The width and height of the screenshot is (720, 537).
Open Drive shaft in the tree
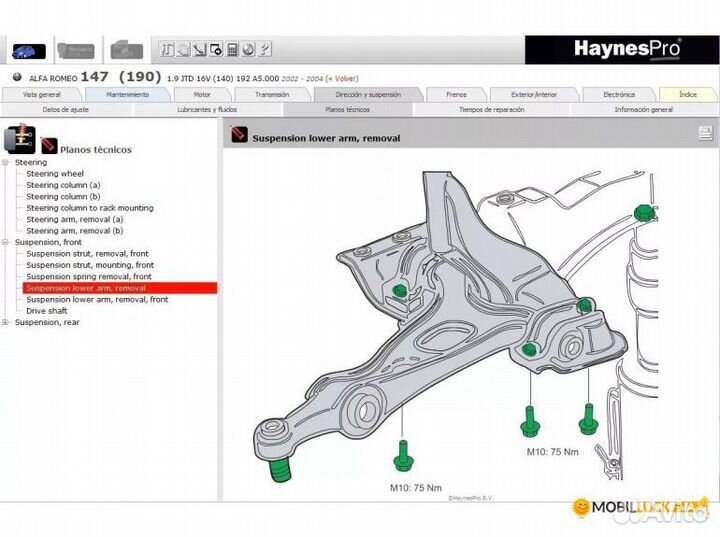pyautogui.click(x=47, y=311)
